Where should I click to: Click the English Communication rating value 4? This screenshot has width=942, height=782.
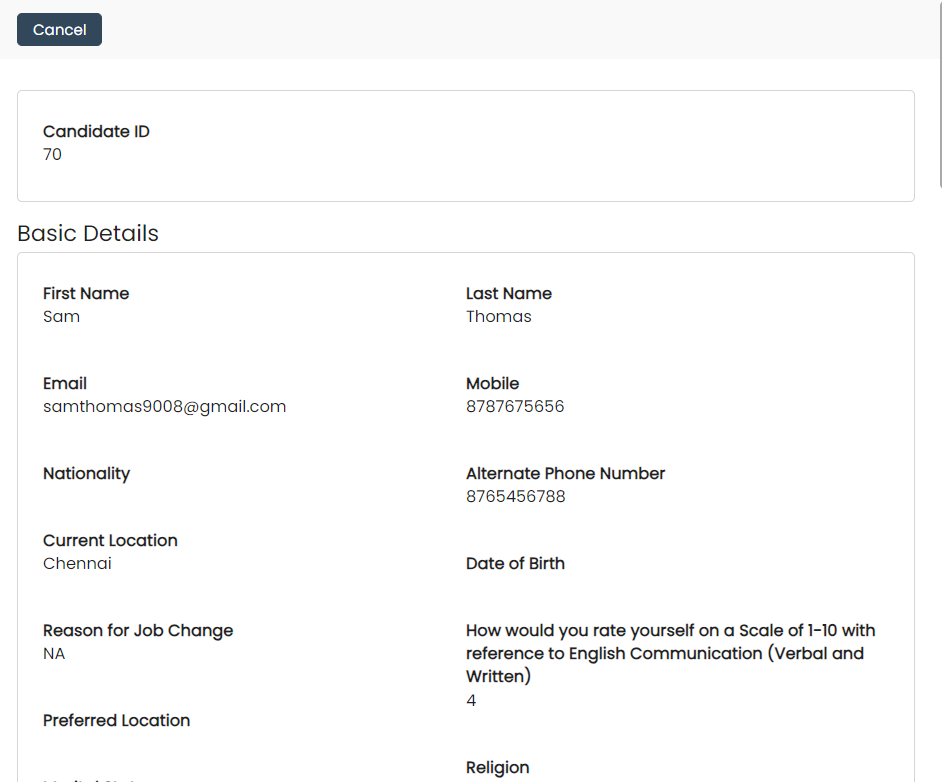(471, 700)
